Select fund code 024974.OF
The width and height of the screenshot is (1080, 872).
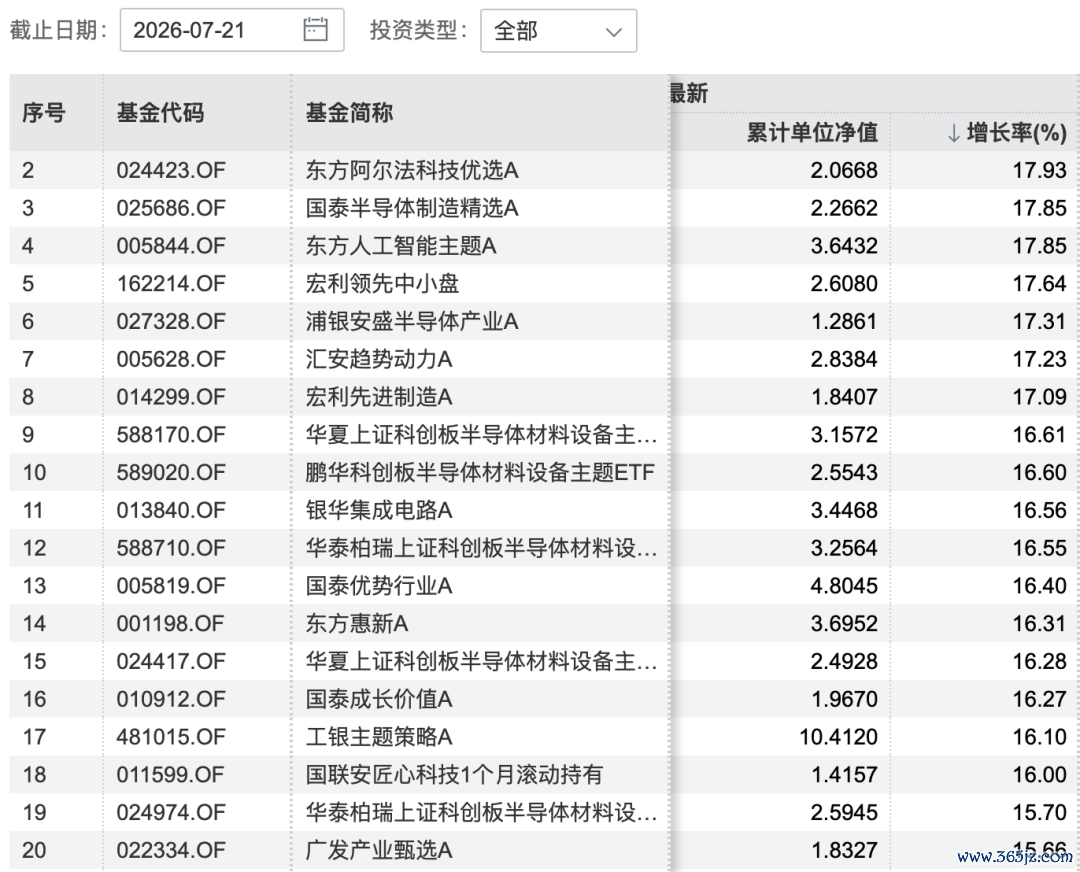click(171, 813)
